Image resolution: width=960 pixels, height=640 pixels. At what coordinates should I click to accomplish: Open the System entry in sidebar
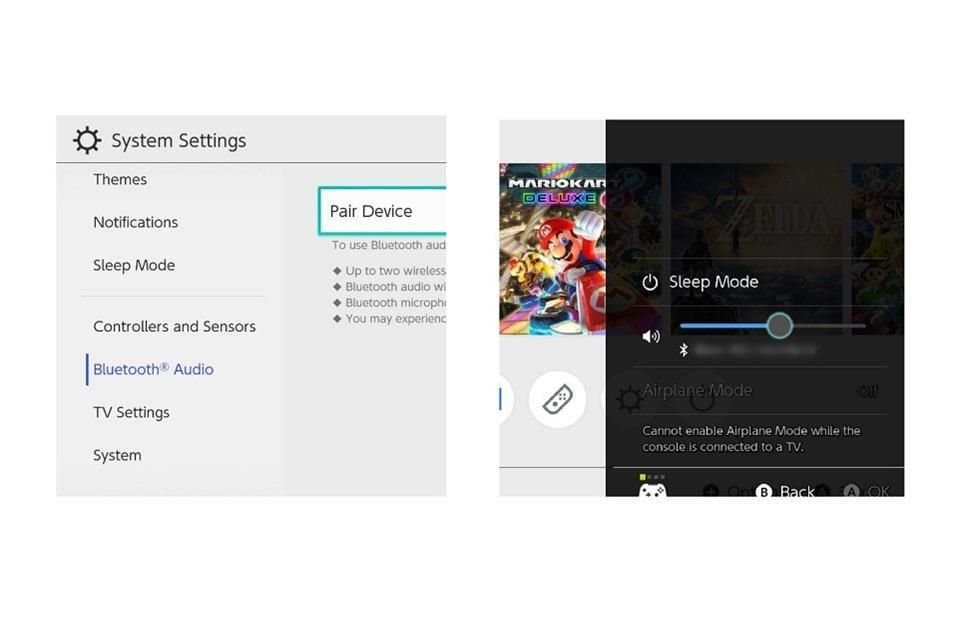point(117,455)
